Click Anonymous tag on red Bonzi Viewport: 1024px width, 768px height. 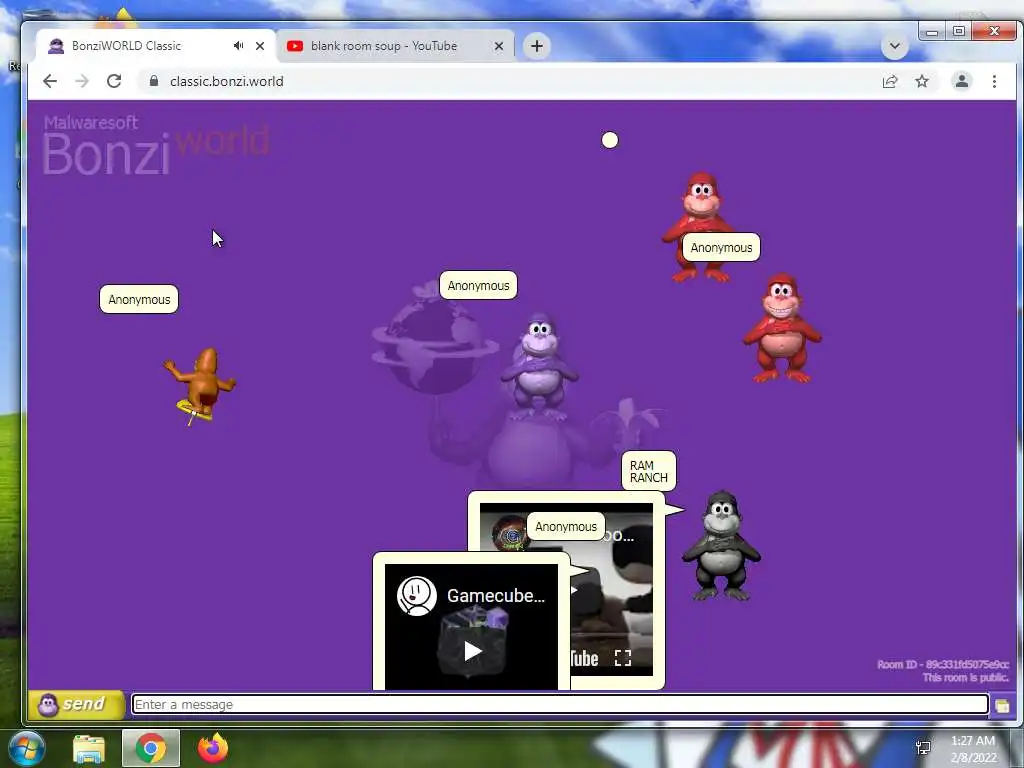tap(721, 248)
